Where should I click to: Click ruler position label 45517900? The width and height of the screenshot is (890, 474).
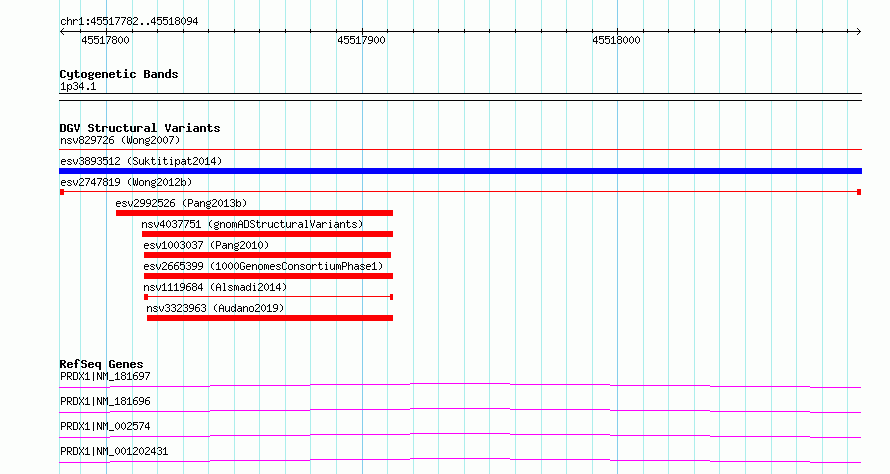click(361, 40)
